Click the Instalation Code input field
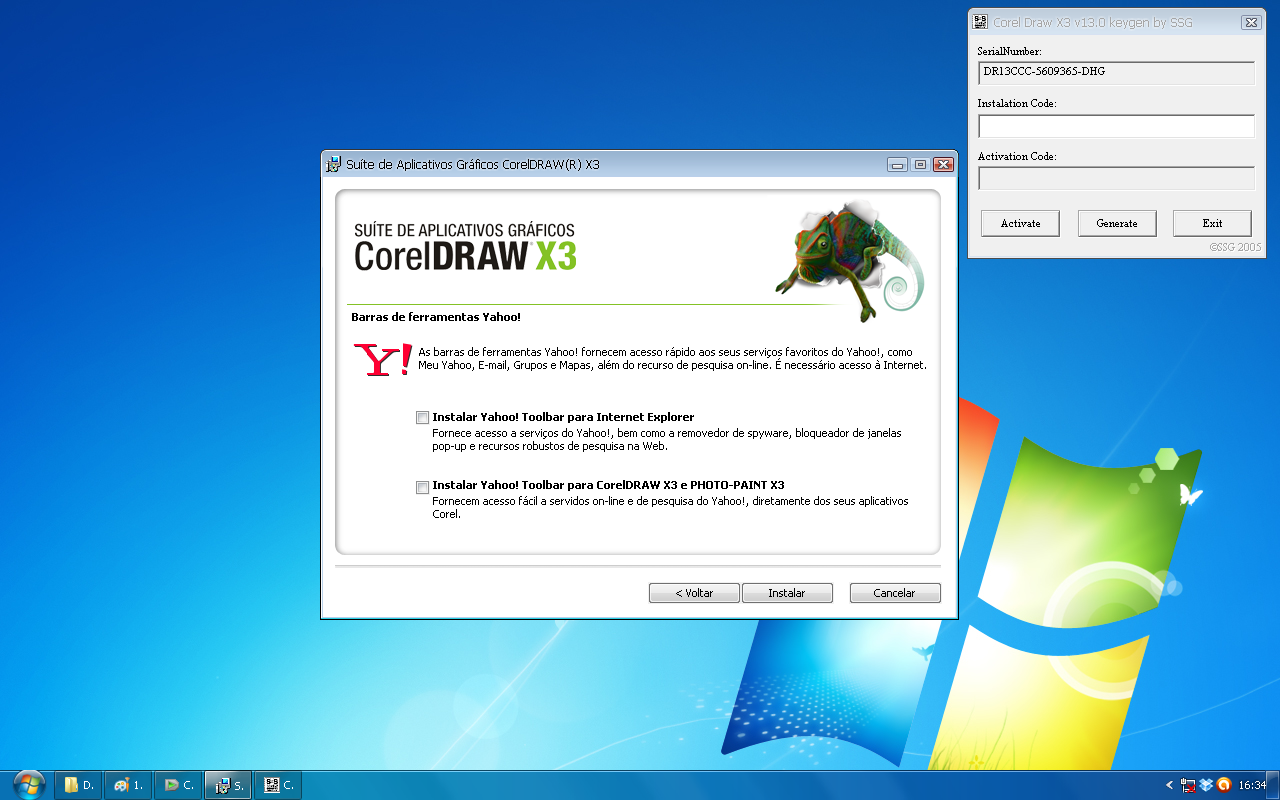Viewport: 1280px width, 800px height. (x=1116, y=126)
